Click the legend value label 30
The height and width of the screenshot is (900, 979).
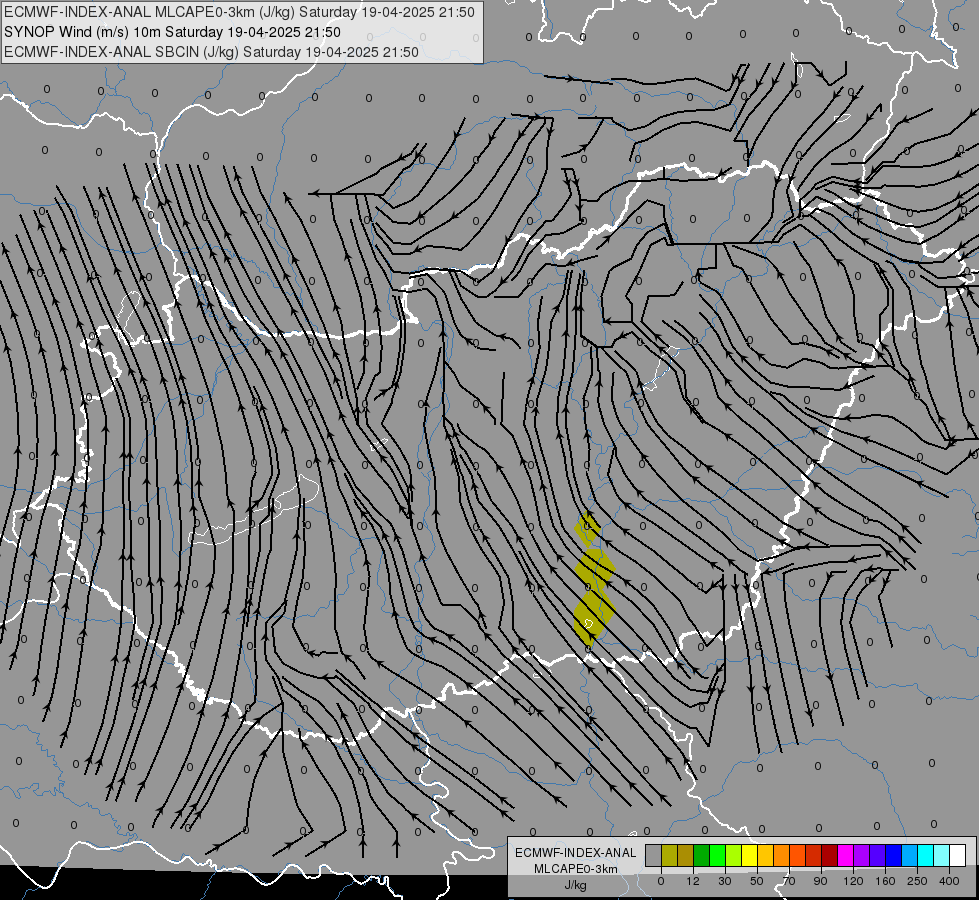click(x=724, y=881)
